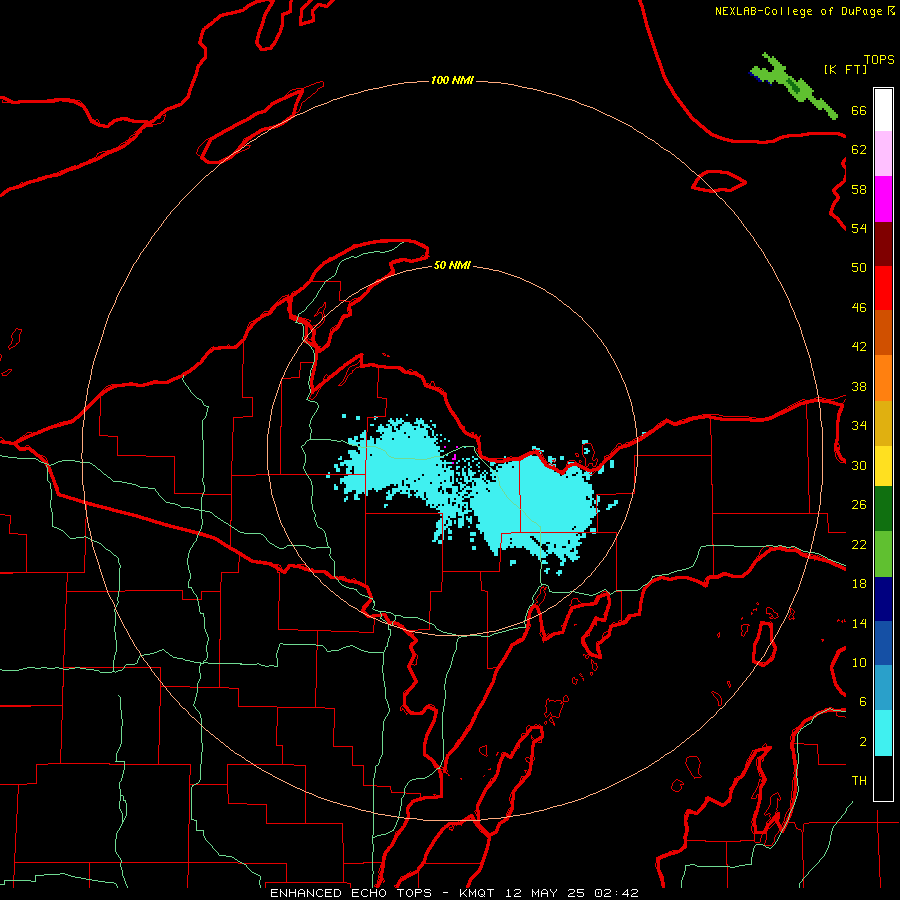Screen dimensions: 900x900
Task: Click the 100 NMI range ring label
Action: (452, 80)
